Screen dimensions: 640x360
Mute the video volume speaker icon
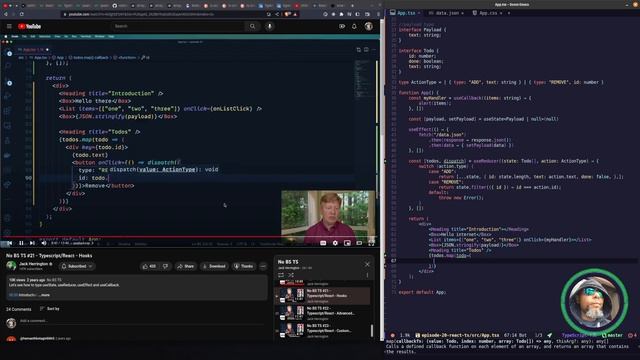point(44,243)
